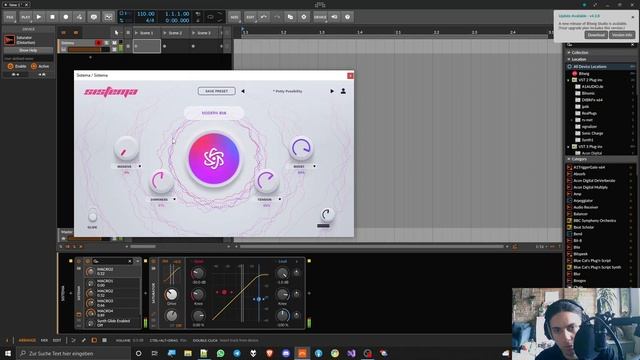Open dropdown arrow beside top-left Sistema knob label
This screenshot has width=640, height=360.
pos(140,167)
